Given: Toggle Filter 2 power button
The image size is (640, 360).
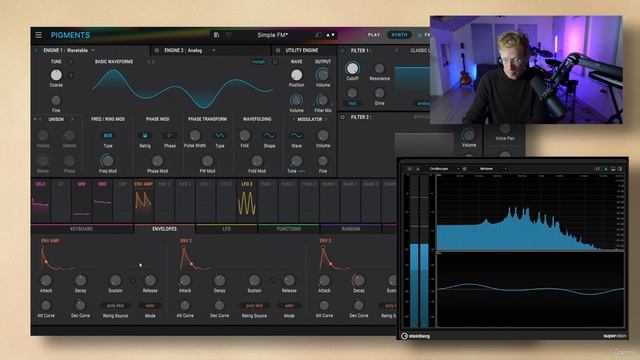Looking at the screenshot, I should (342, 117).
